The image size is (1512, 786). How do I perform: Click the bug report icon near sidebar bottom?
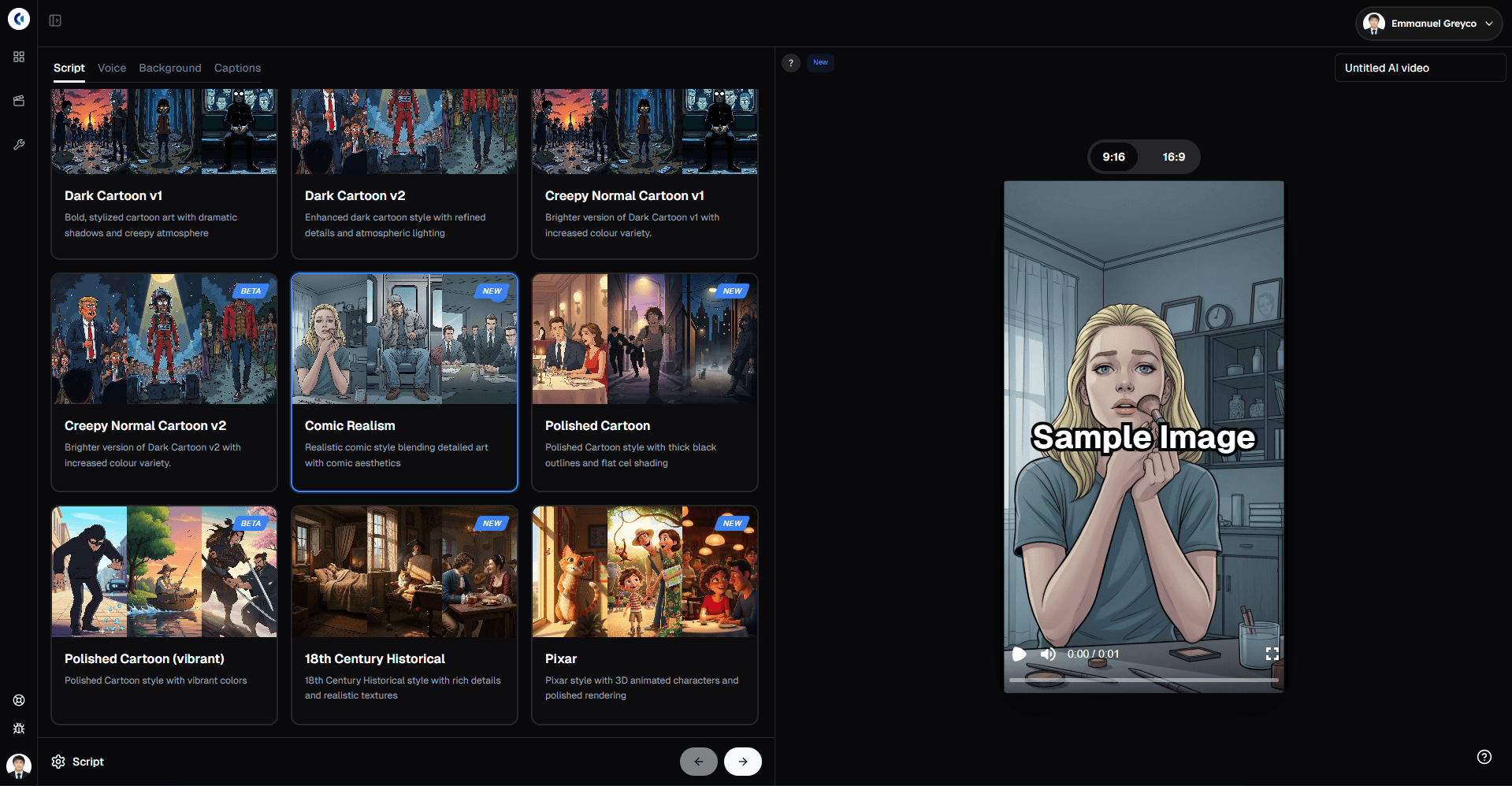(x=18, y=729)
